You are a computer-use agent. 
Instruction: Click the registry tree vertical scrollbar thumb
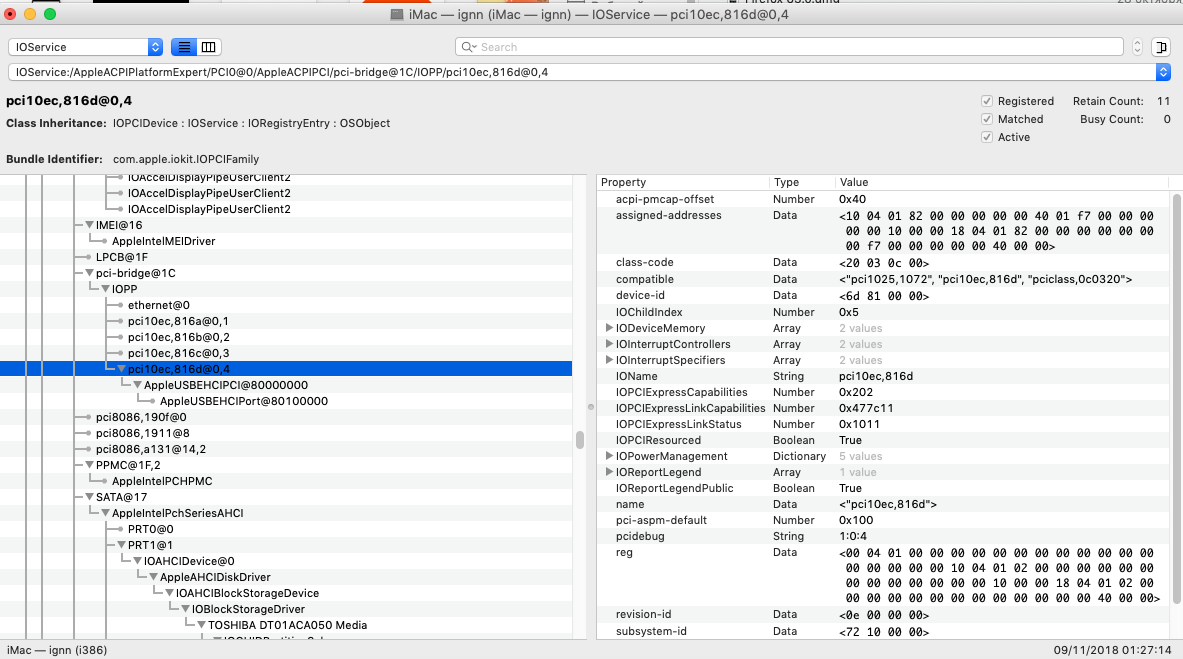(x=580, y=440)
